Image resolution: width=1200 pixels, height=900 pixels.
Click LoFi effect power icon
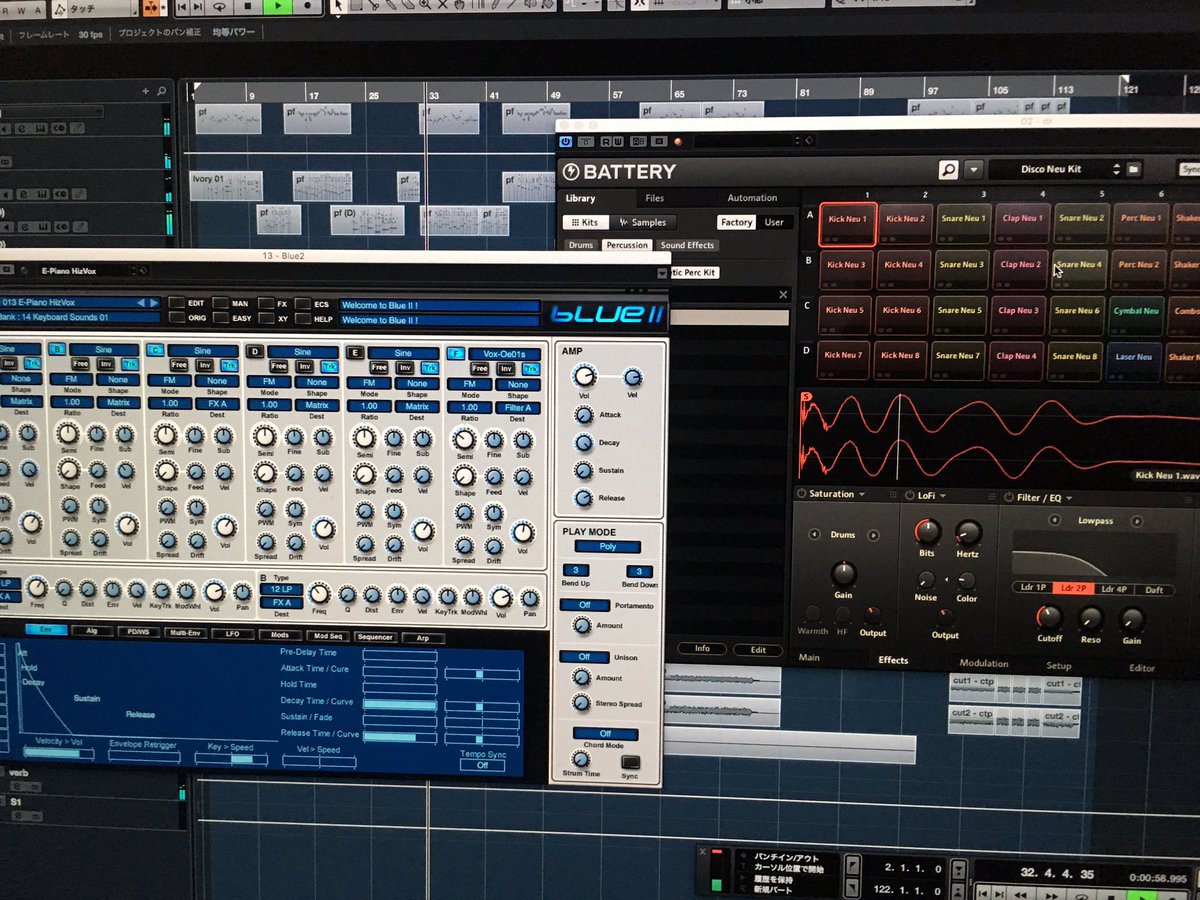click(909, 495)
